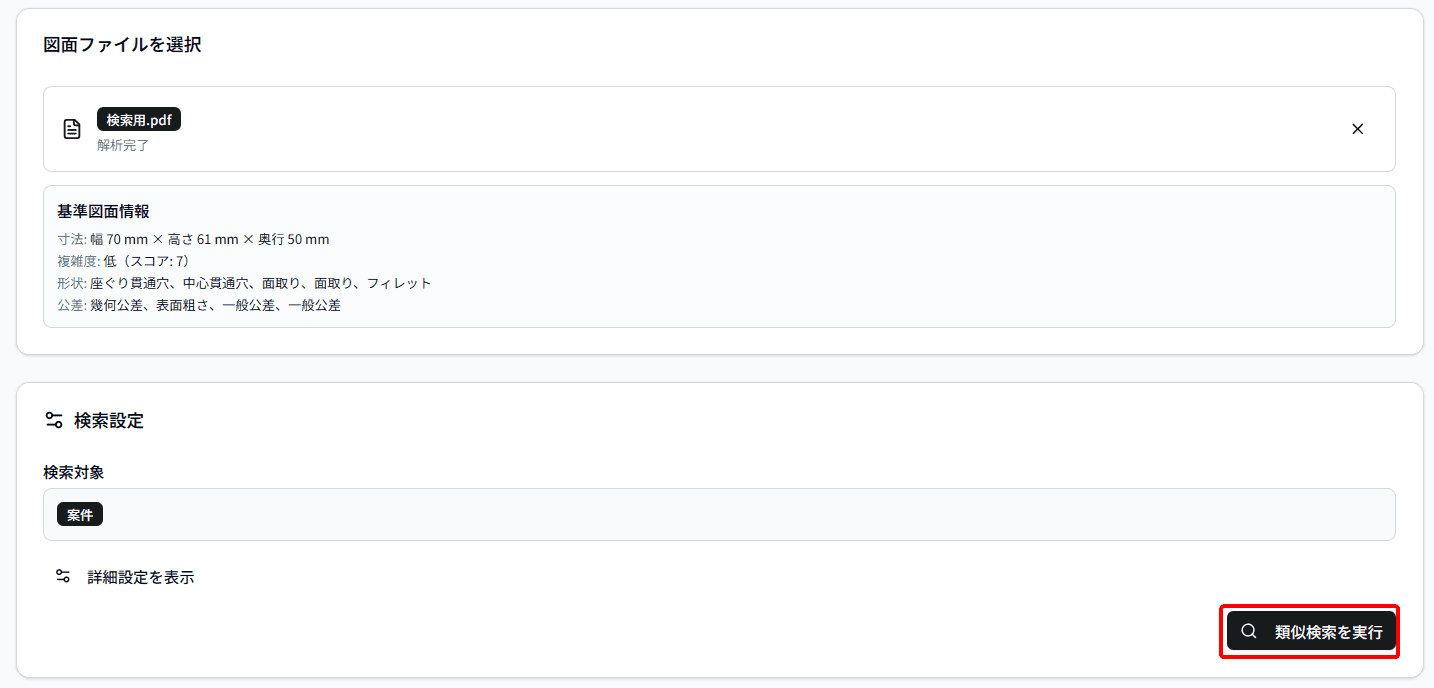Click the 基準図面情報 heading
1434x688 pixels.
click(103, 211)
